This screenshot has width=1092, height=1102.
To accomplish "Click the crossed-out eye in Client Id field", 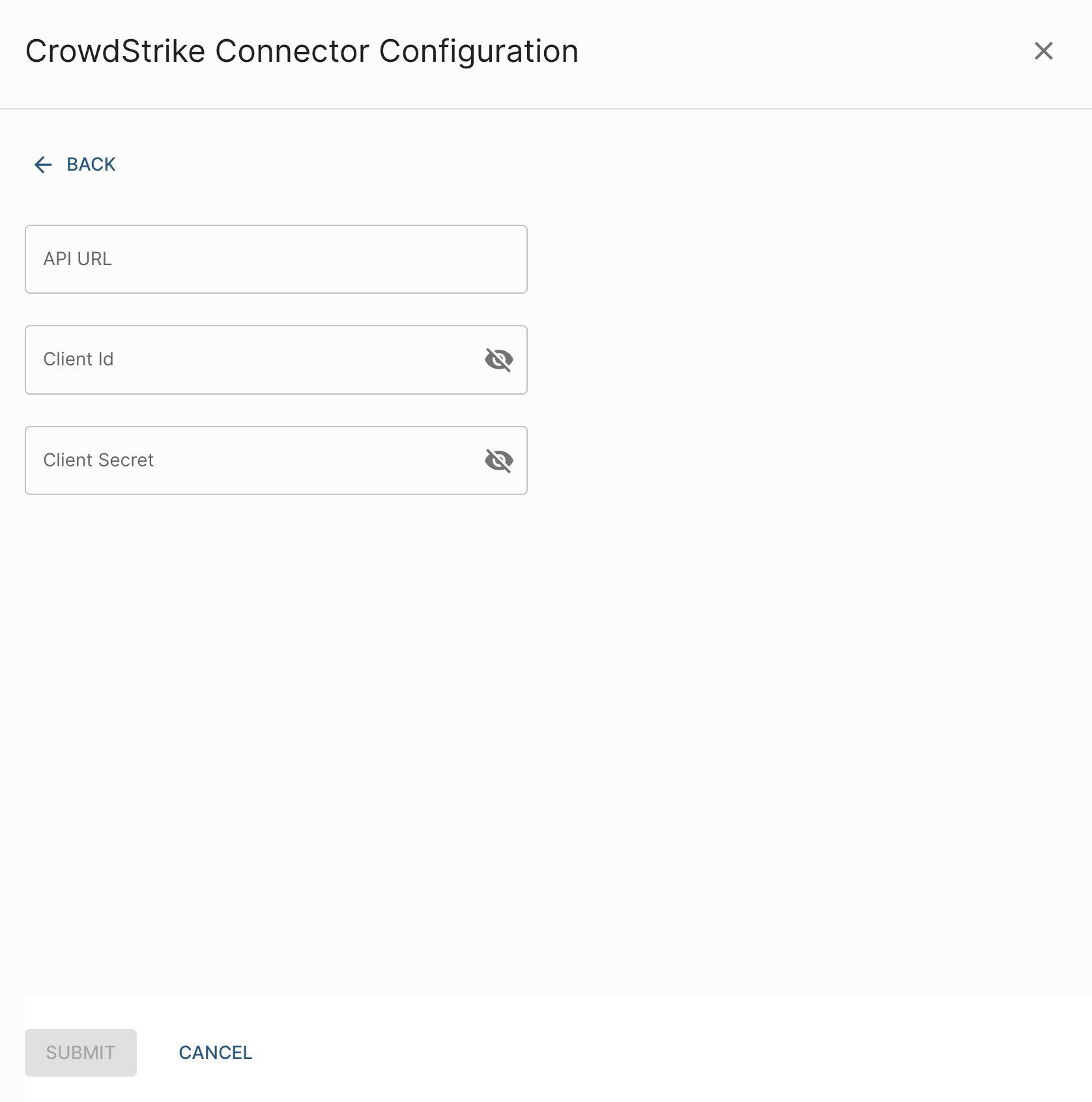I will click(x=499, y=360).
